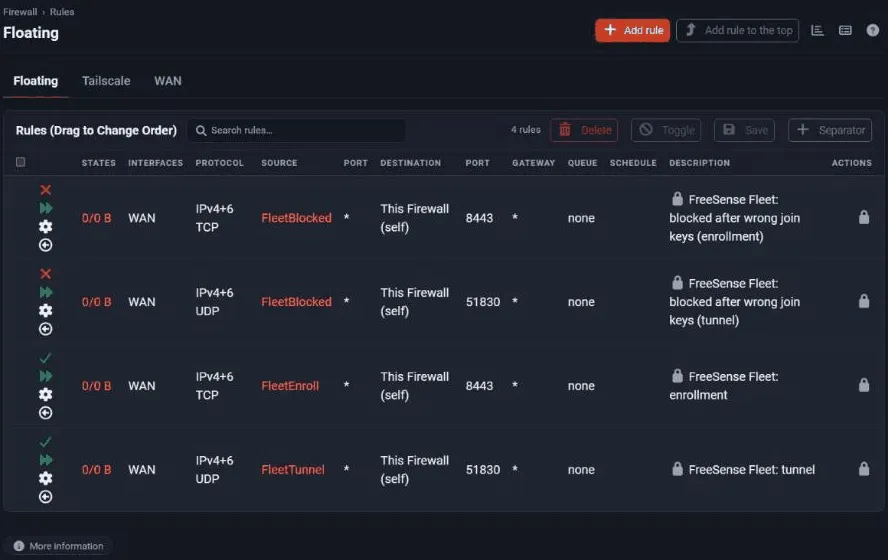Click the actions lock icon for tunnel blocked rule

coord(864,301)
